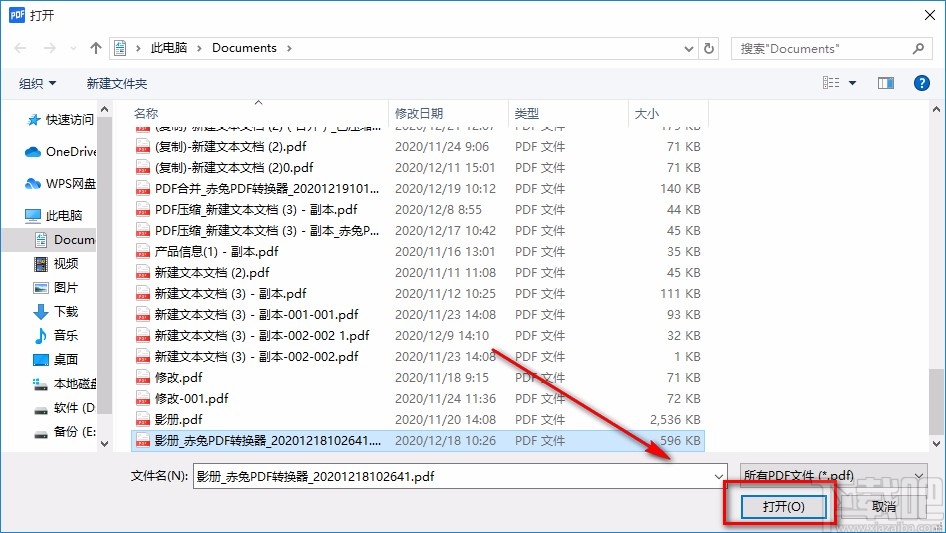The height and width of the screenshot is (533, 946).
Task: Expand the filename history dropdown arrow
Action: (719, 476)
